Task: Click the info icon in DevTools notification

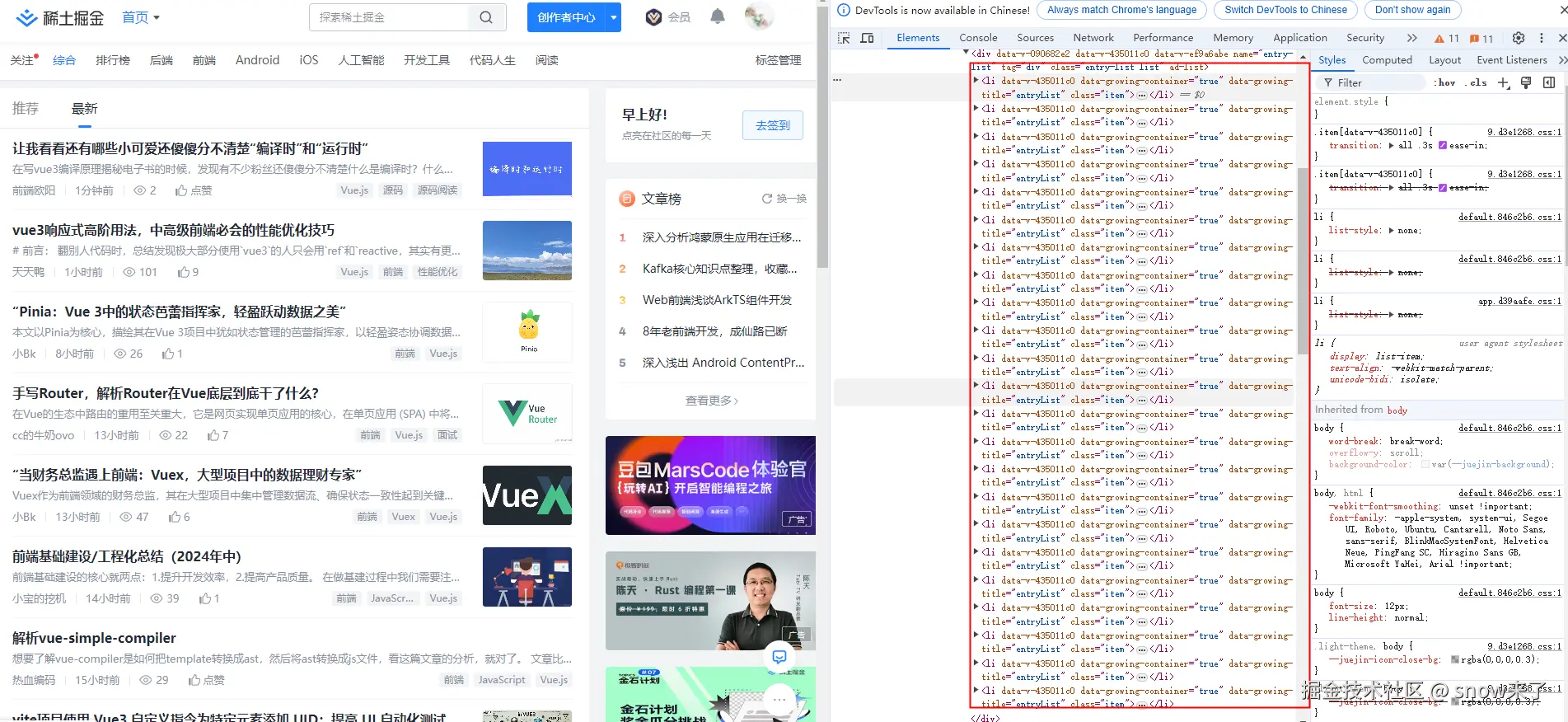Action: click(x=843, y=10)
